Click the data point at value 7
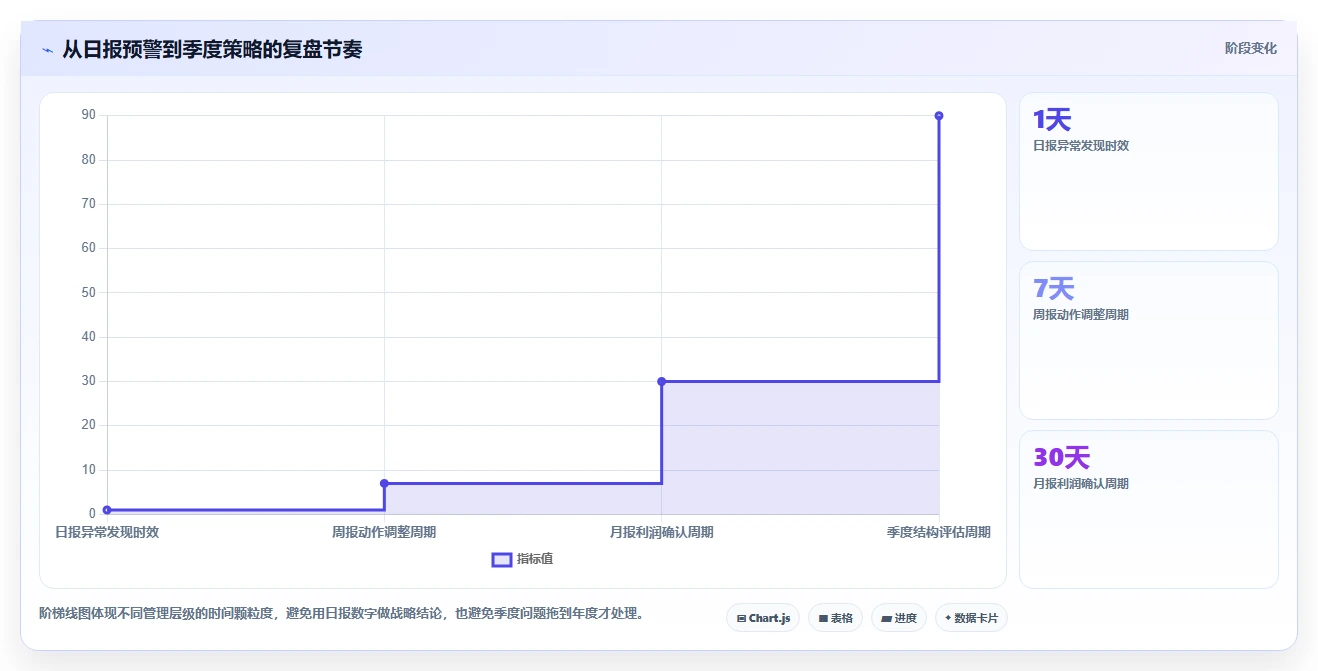The width and height of the screenshot is (1318, 671). 384,483
